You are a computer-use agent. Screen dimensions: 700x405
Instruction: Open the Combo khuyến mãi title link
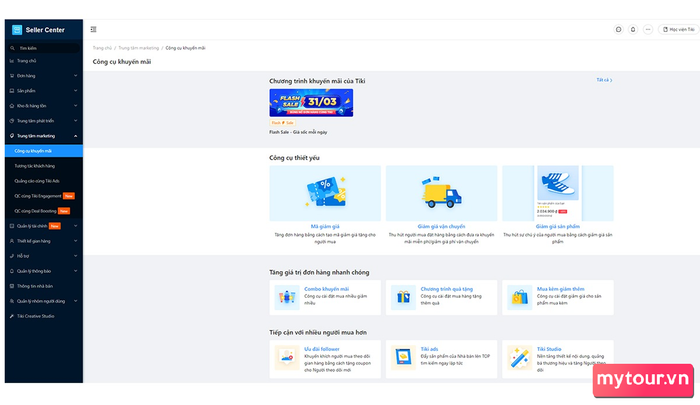326,289
